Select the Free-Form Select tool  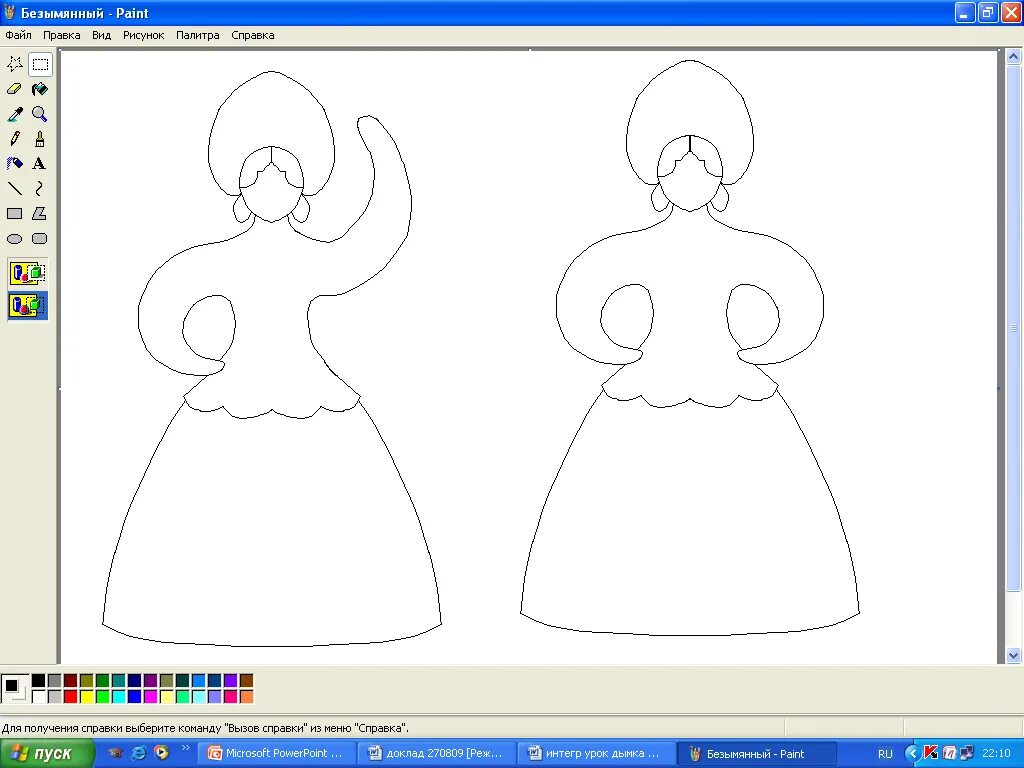[15, 64]
